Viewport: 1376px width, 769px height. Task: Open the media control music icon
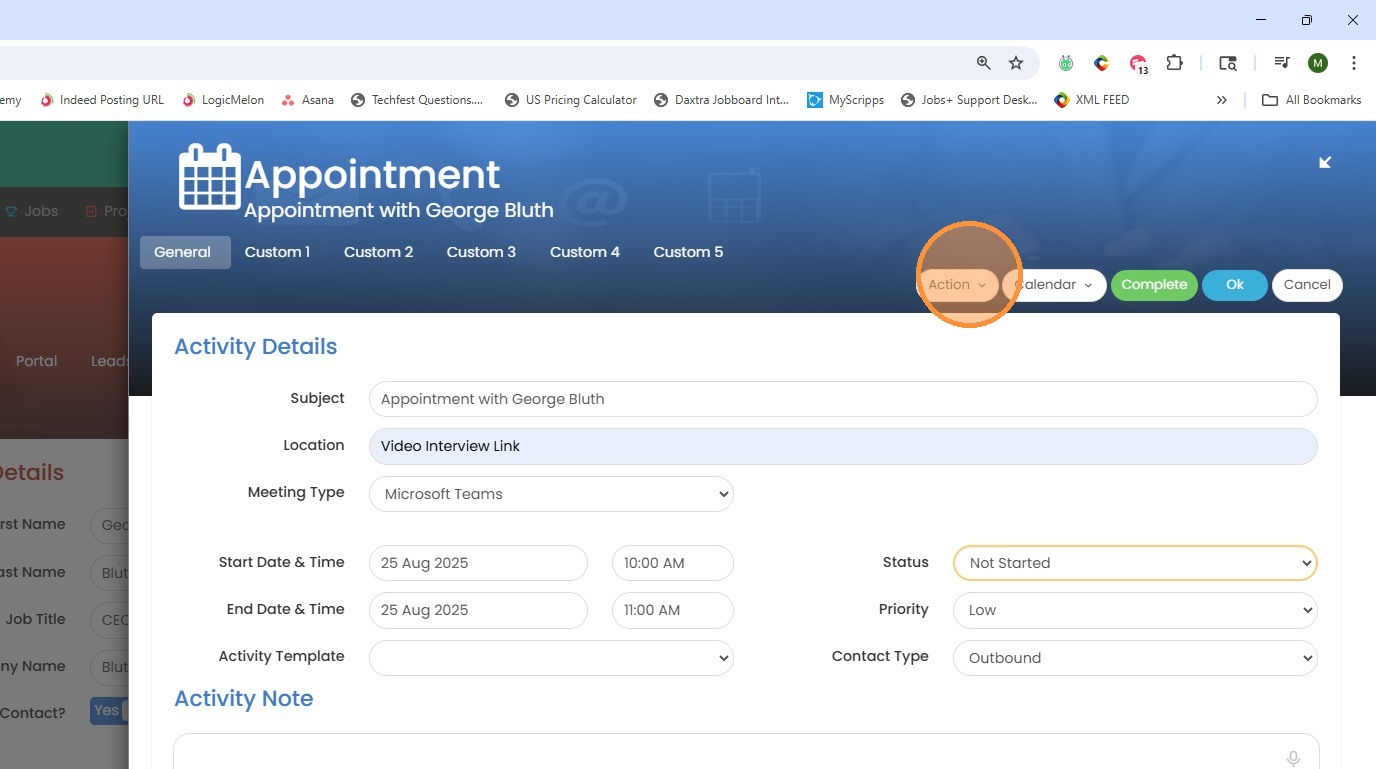click(1281, 63)
